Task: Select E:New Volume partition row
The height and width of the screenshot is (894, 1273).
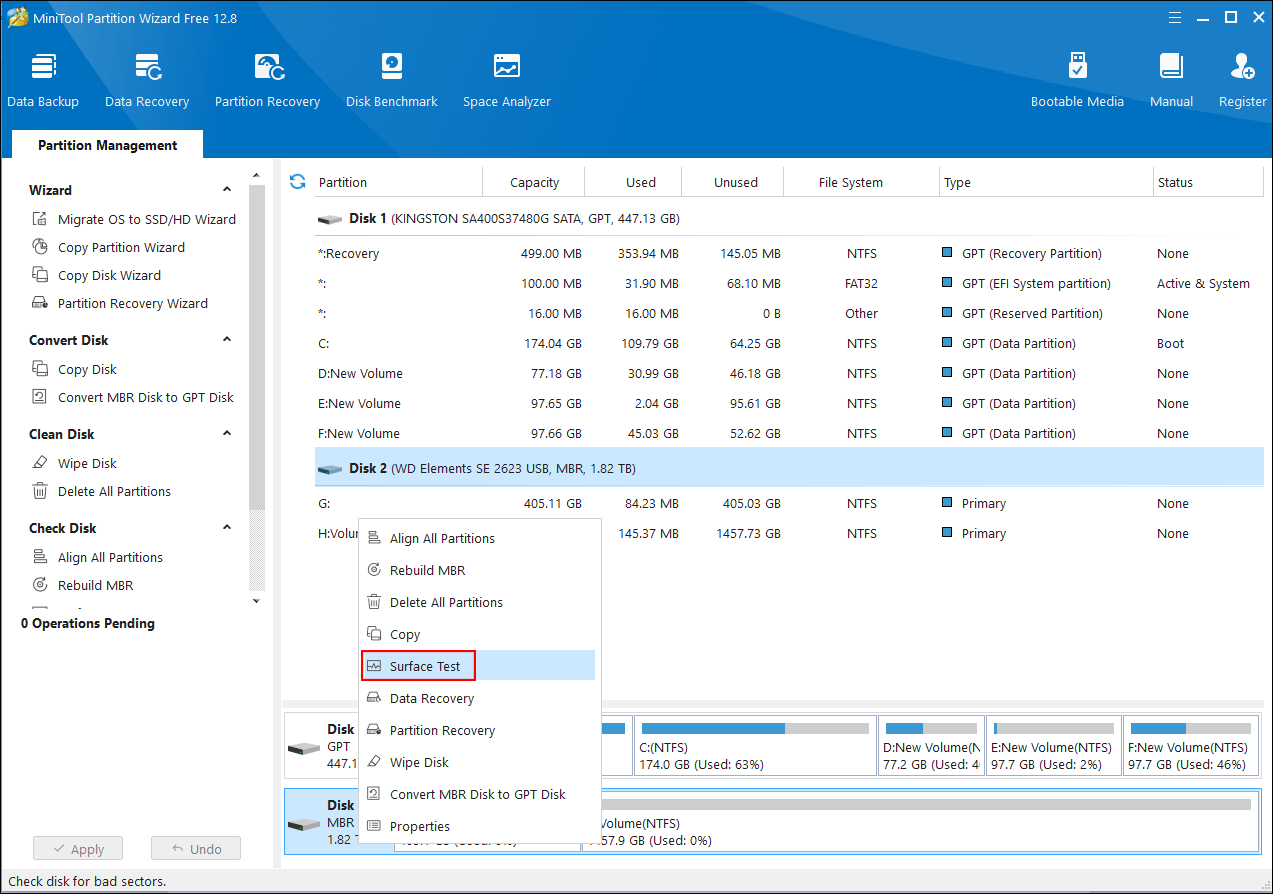Action: pos(789,404)
